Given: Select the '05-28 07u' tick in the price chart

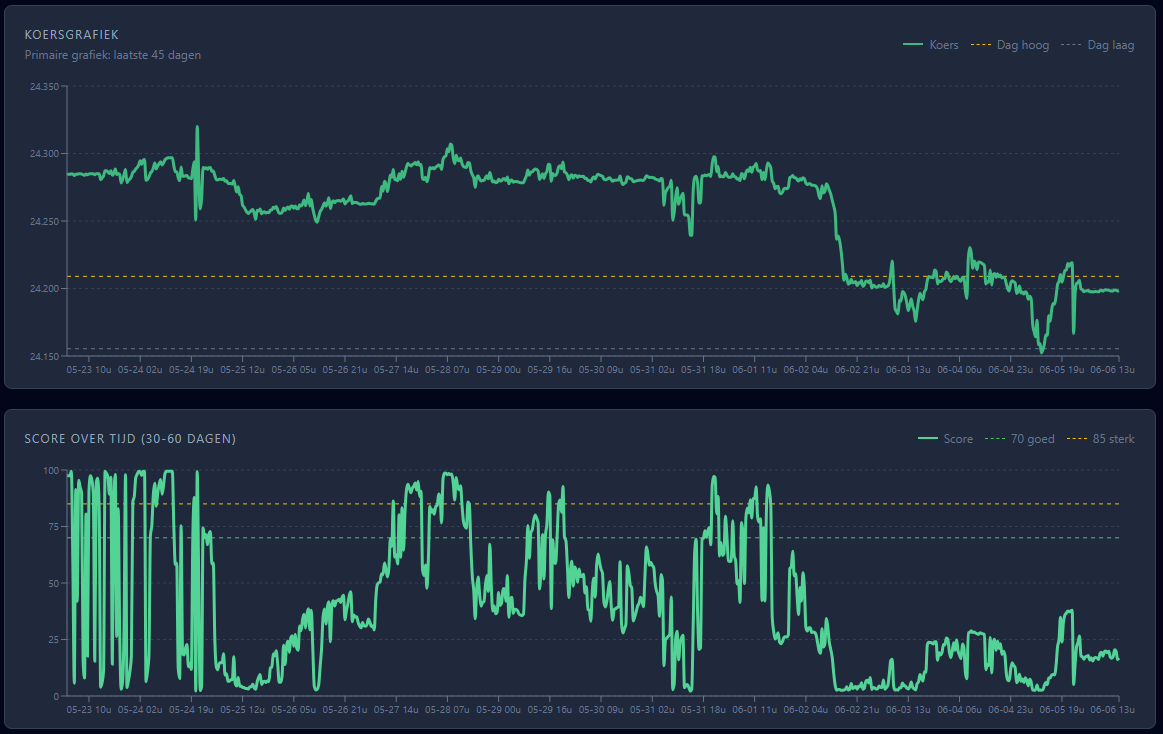Looking at the screenshot, I should tap(447, 369).
